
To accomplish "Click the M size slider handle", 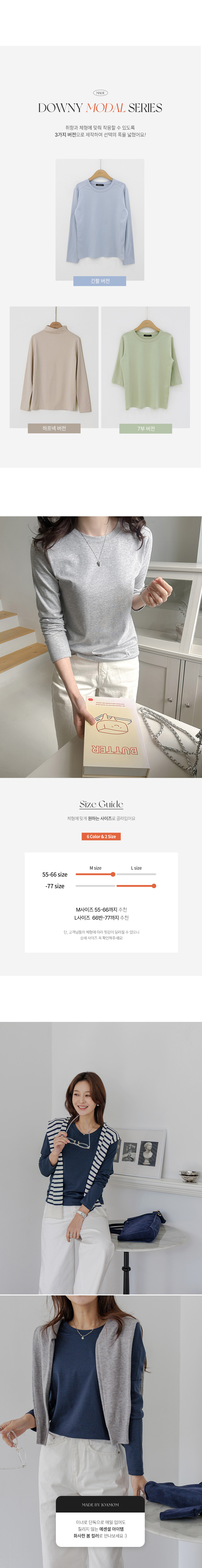I will coord(113,874).
